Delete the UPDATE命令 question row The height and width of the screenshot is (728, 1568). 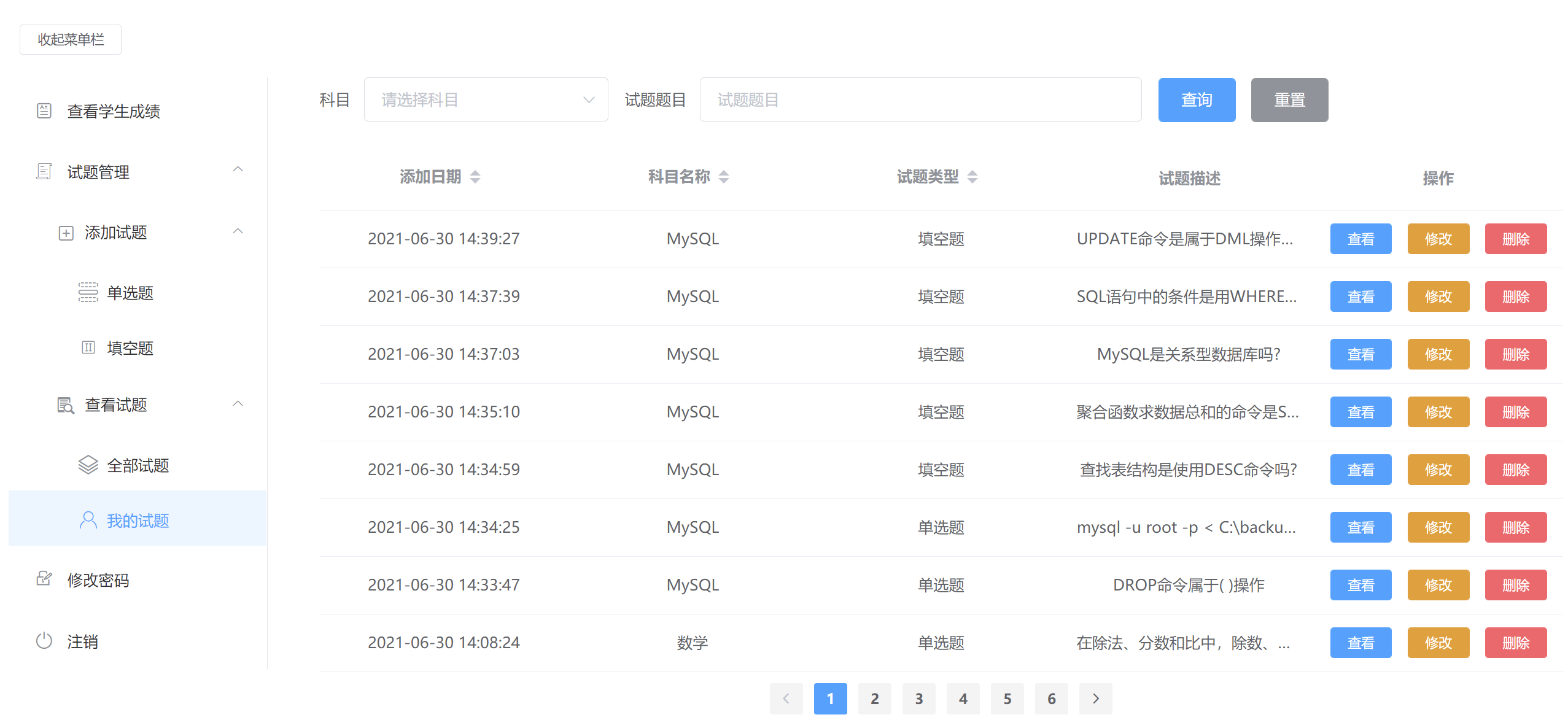coord(1516,239)
